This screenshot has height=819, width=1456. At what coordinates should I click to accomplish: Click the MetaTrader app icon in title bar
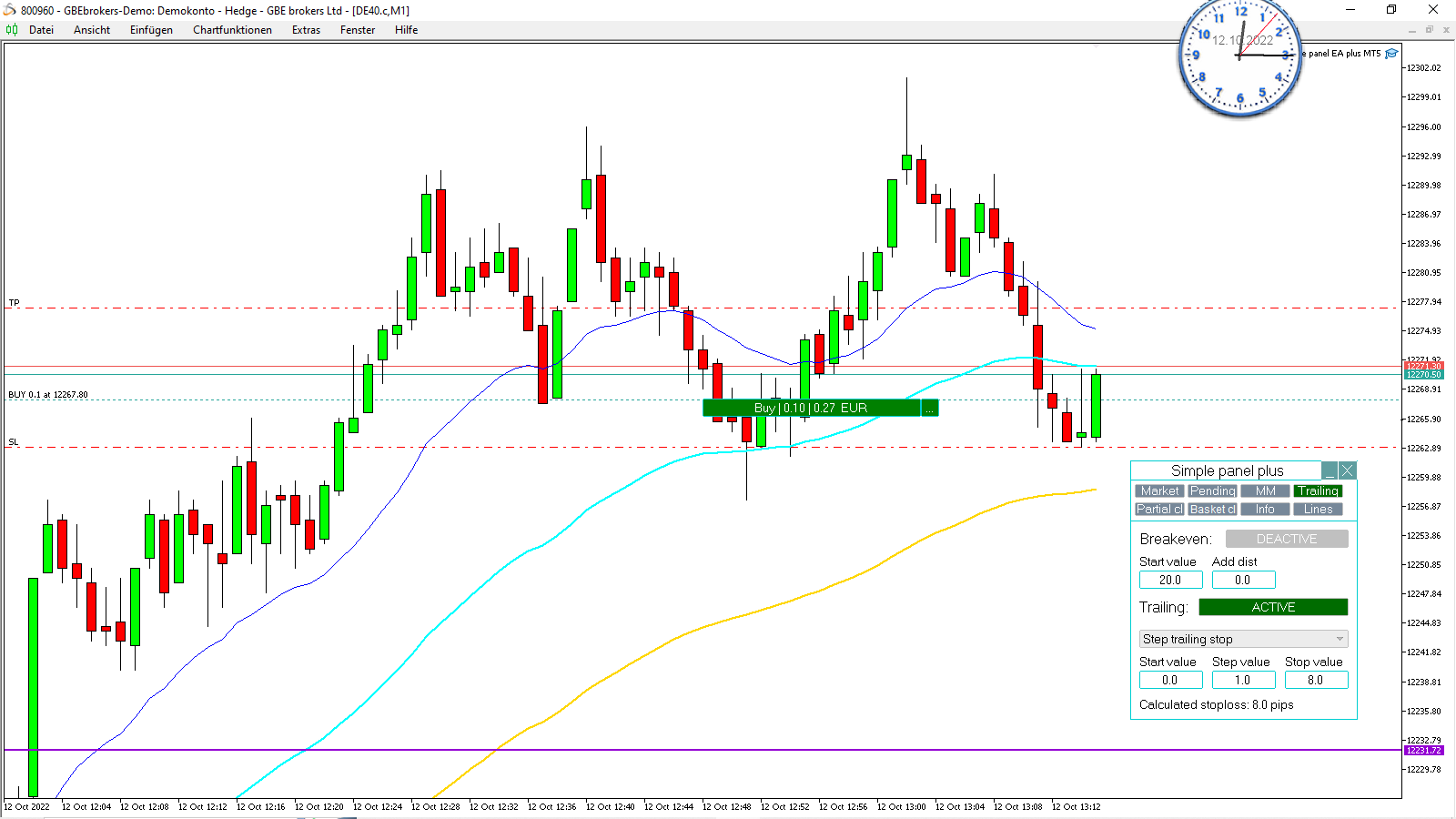click(10, 10)
